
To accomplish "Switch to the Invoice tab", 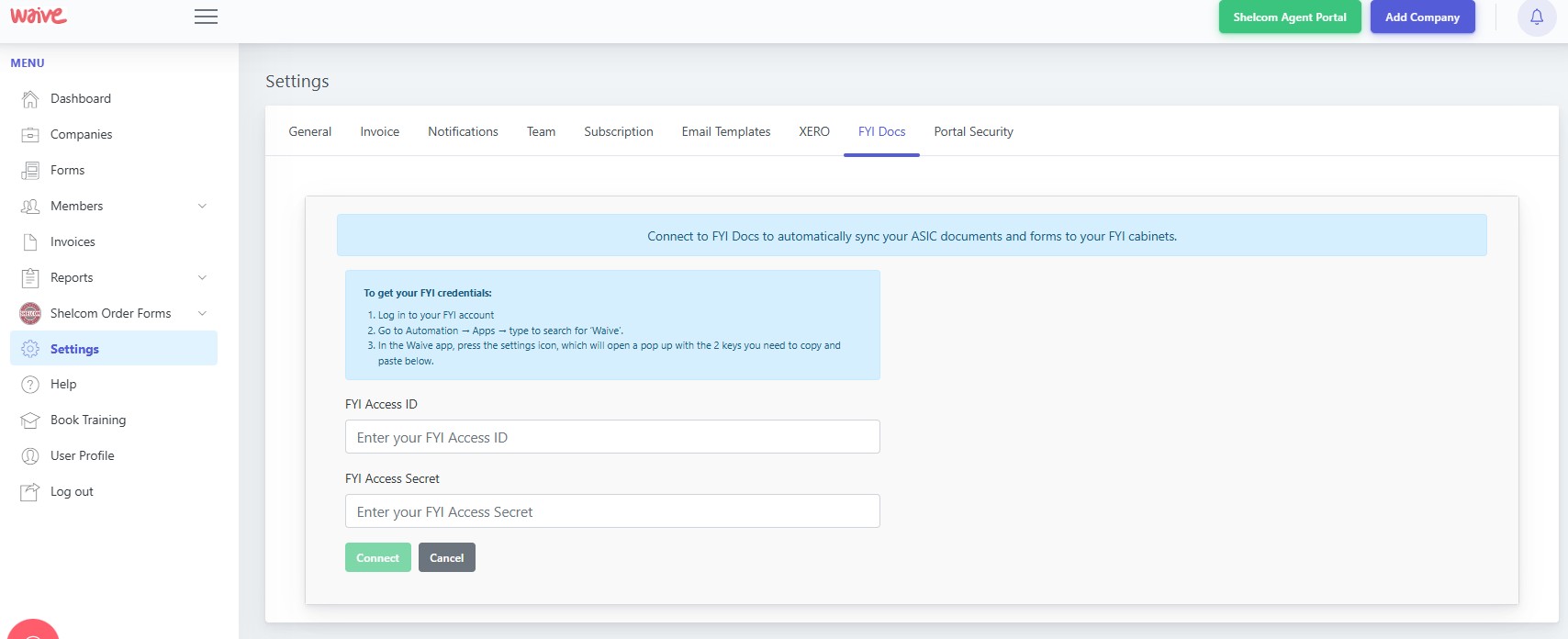I will tap(380, 131).
